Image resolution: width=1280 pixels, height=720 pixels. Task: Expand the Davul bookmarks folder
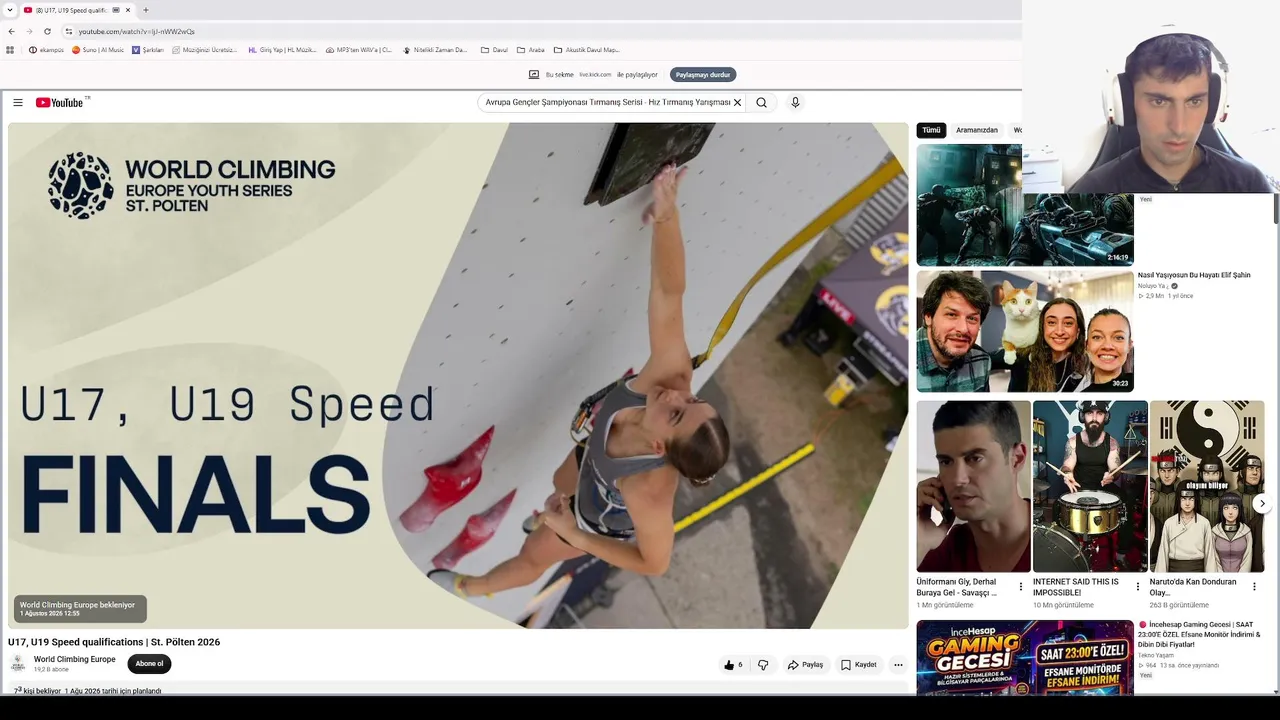495,50
